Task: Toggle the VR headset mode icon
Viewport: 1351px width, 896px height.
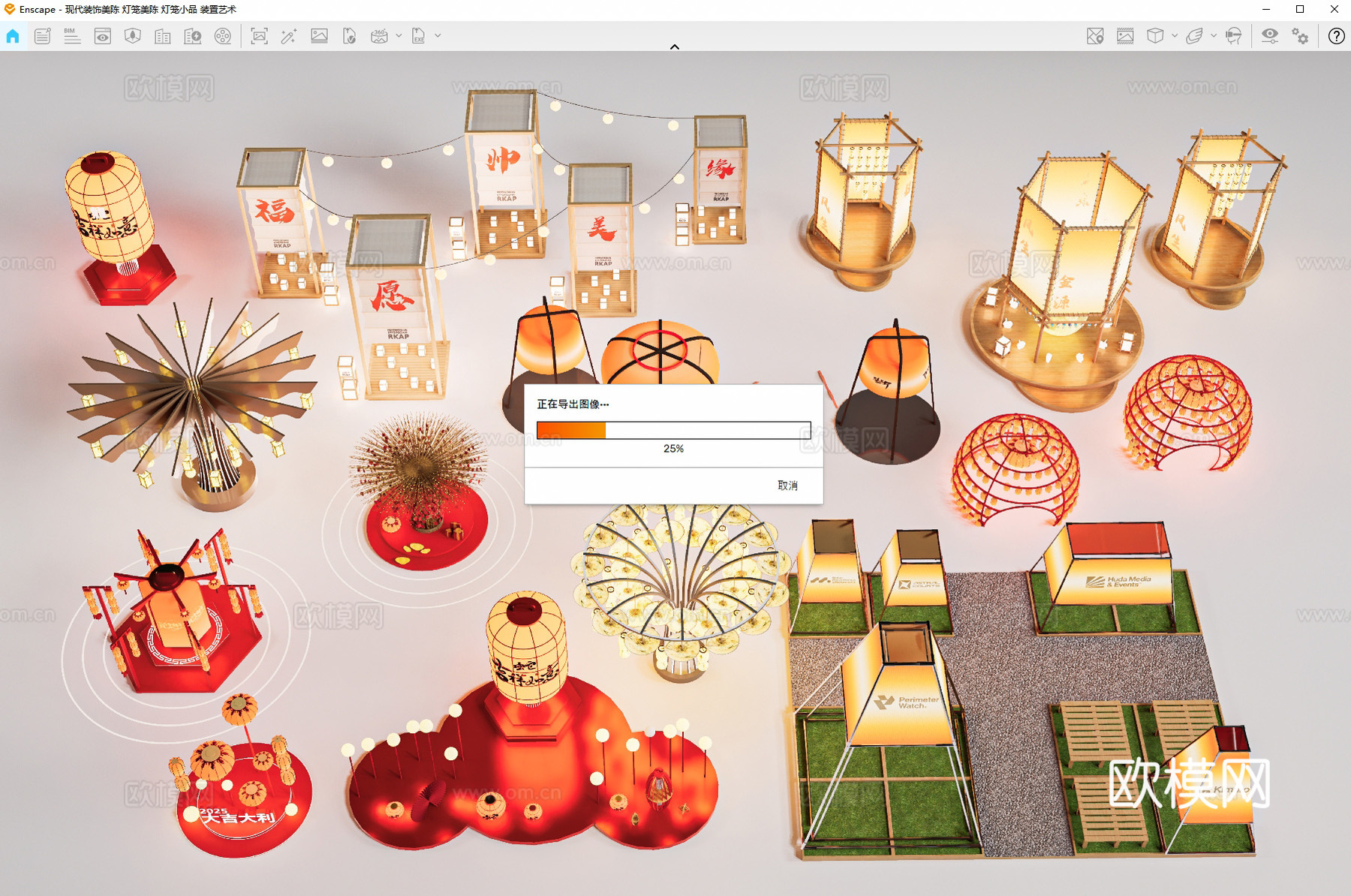Action: click(1233, 36)
